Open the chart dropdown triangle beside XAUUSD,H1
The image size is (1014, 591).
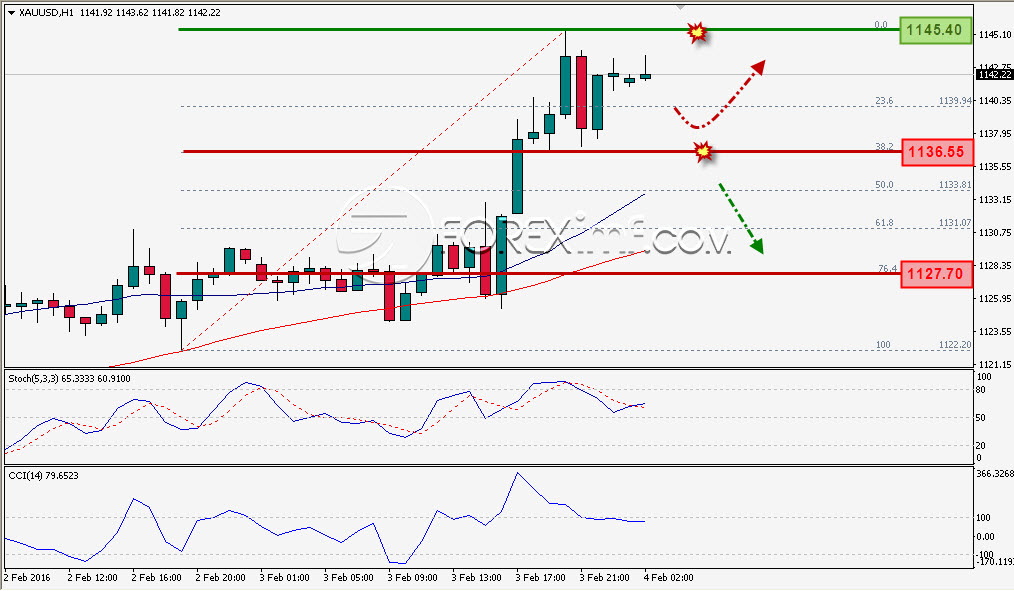click(11, 13)
